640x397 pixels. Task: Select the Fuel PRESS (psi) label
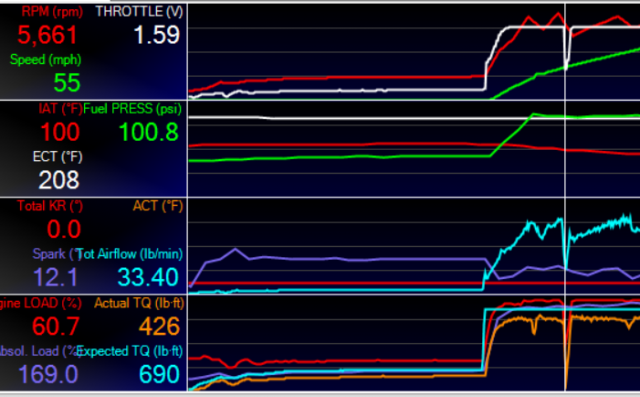click(x=133, y=109)
